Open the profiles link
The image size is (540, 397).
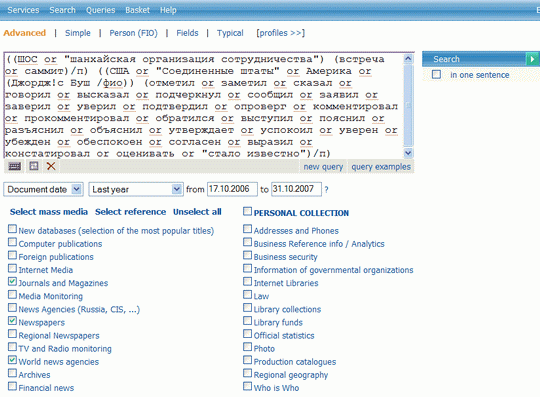point(281,33)
